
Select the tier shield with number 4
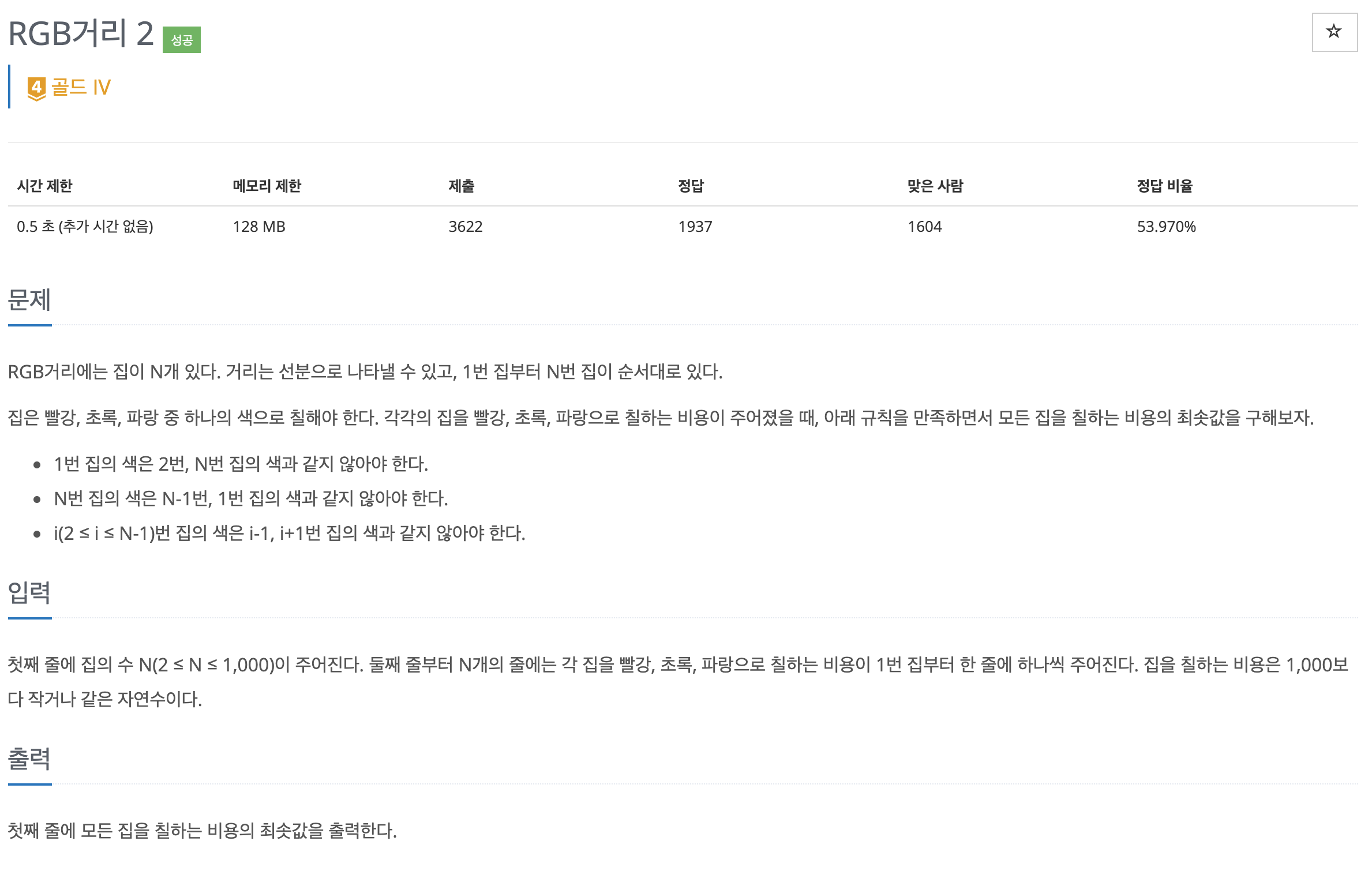pos(37,88)
